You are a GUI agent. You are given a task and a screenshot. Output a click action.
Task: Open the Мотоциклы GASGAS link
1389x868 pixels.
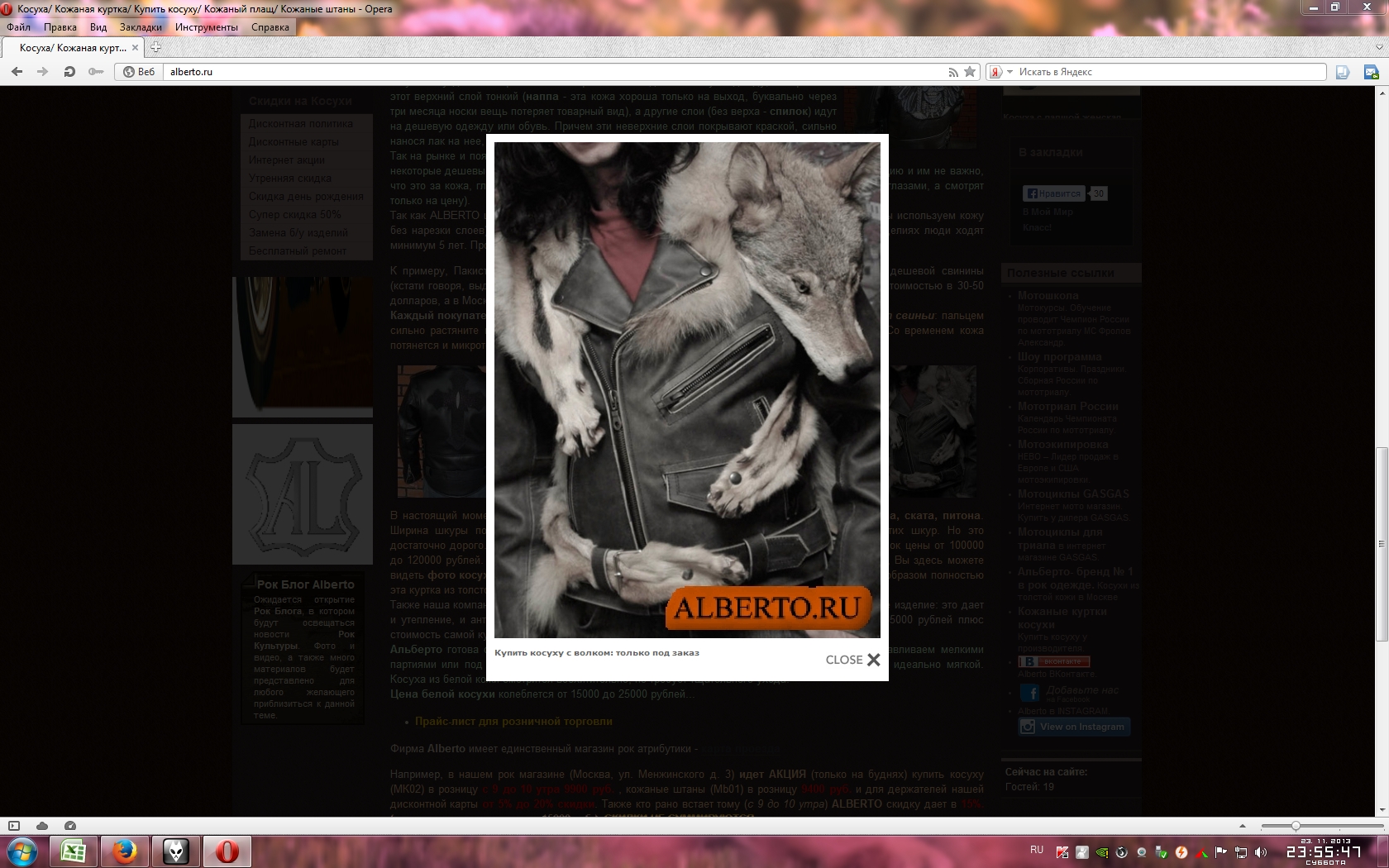click(1073, 494)
